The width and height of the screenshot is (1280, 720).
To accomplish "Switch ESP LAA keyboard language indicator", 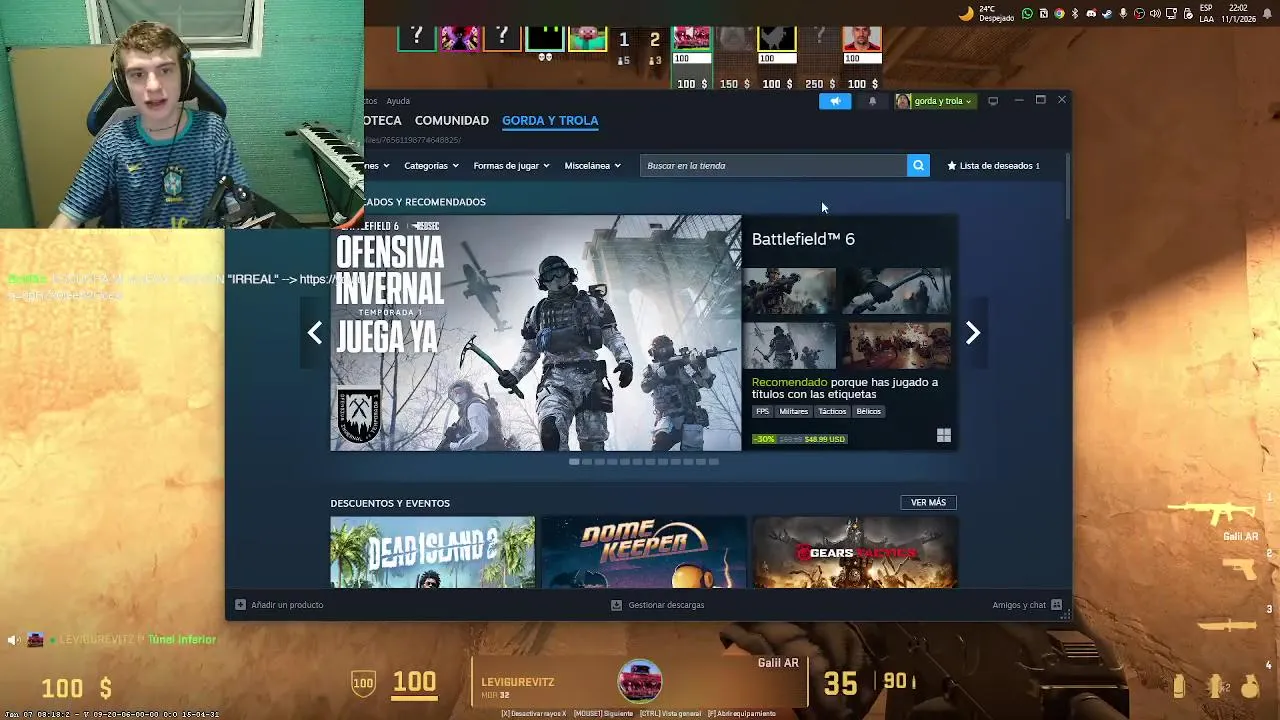I will (1207, 13).
